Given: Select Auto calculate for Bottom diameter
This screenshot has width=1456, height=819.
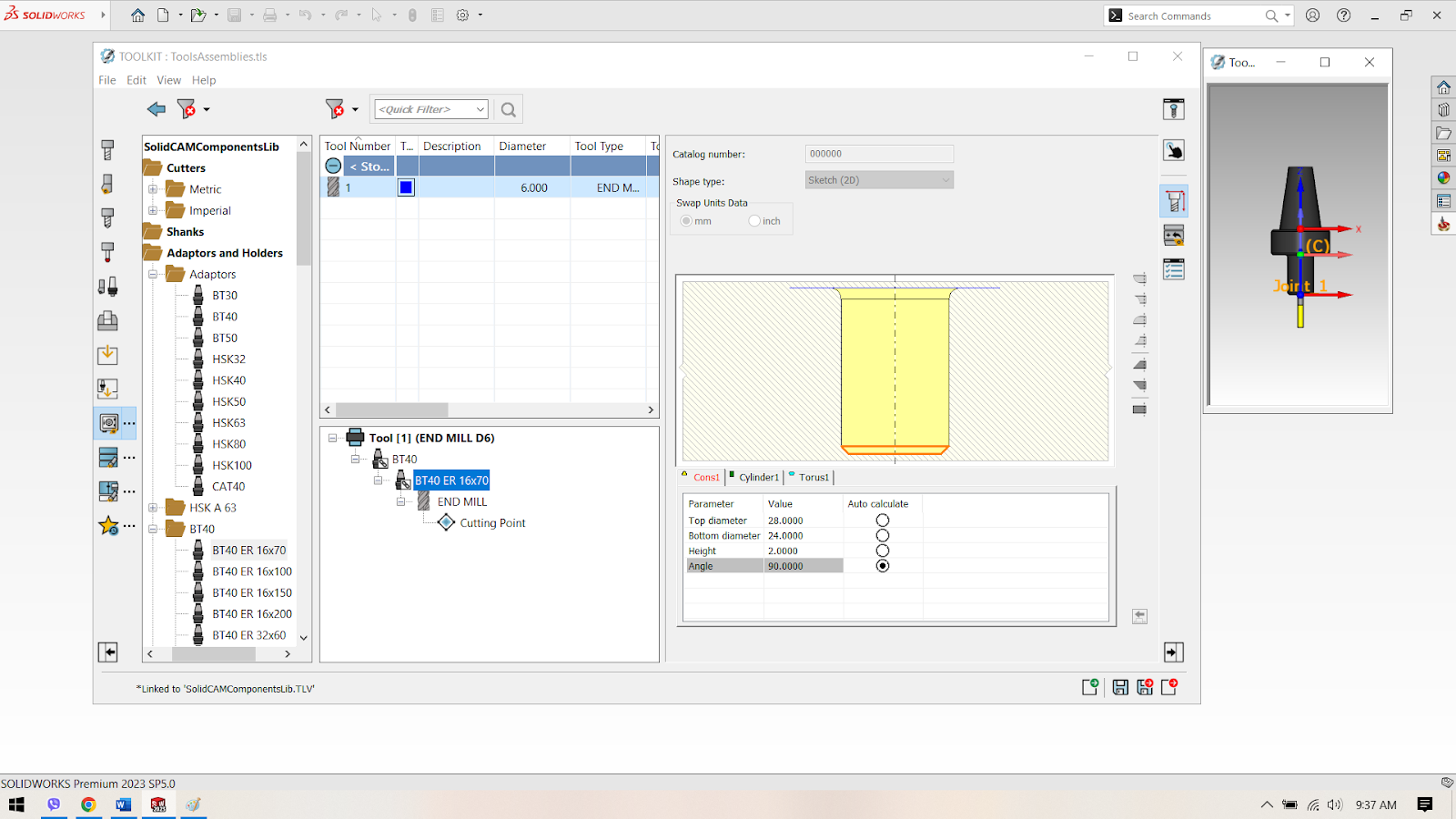Looking at the screenshot, I should [883, 536].
